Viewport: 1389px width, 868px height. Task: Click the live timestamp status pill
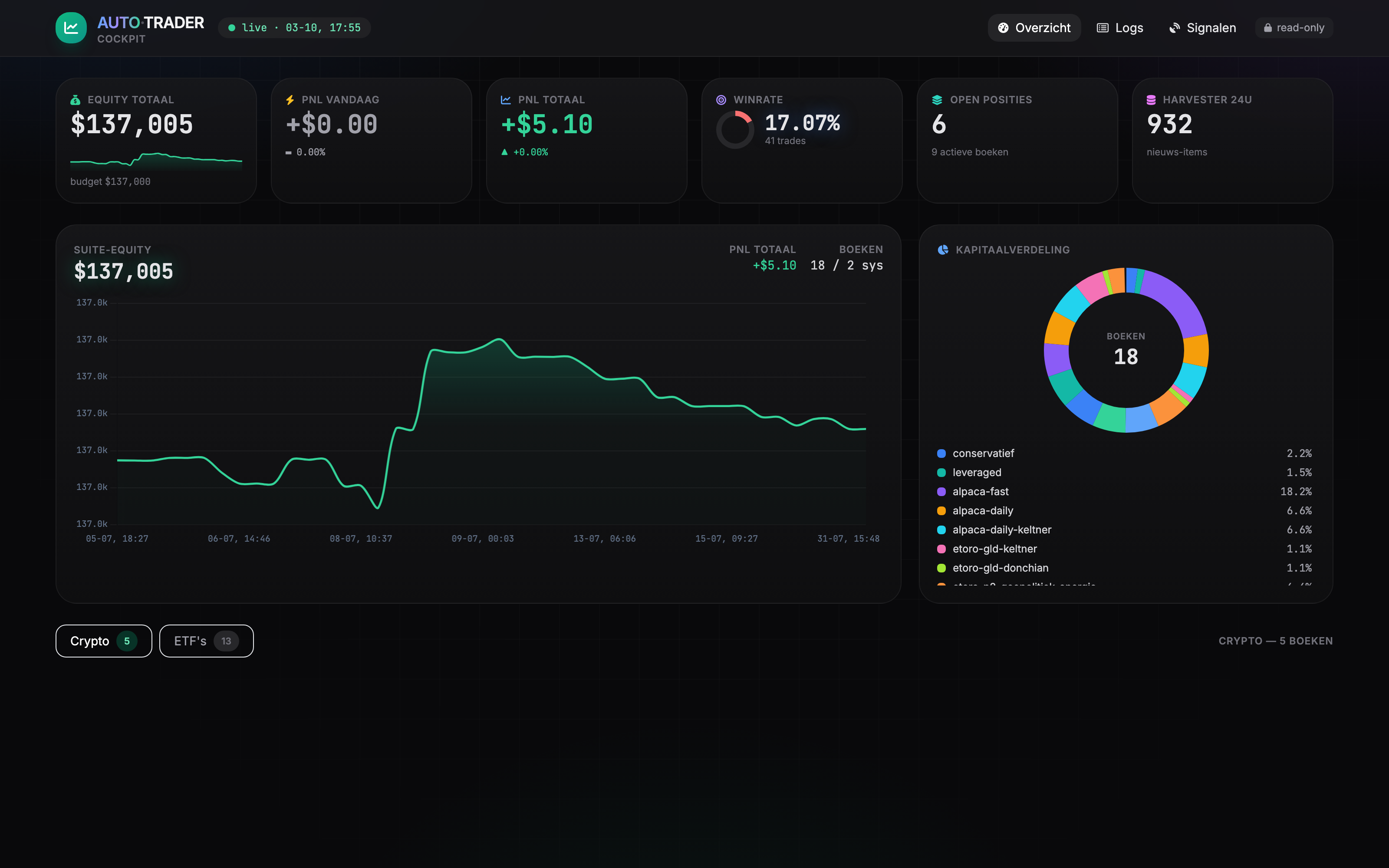pyautogui.click(x=294, y=27)
